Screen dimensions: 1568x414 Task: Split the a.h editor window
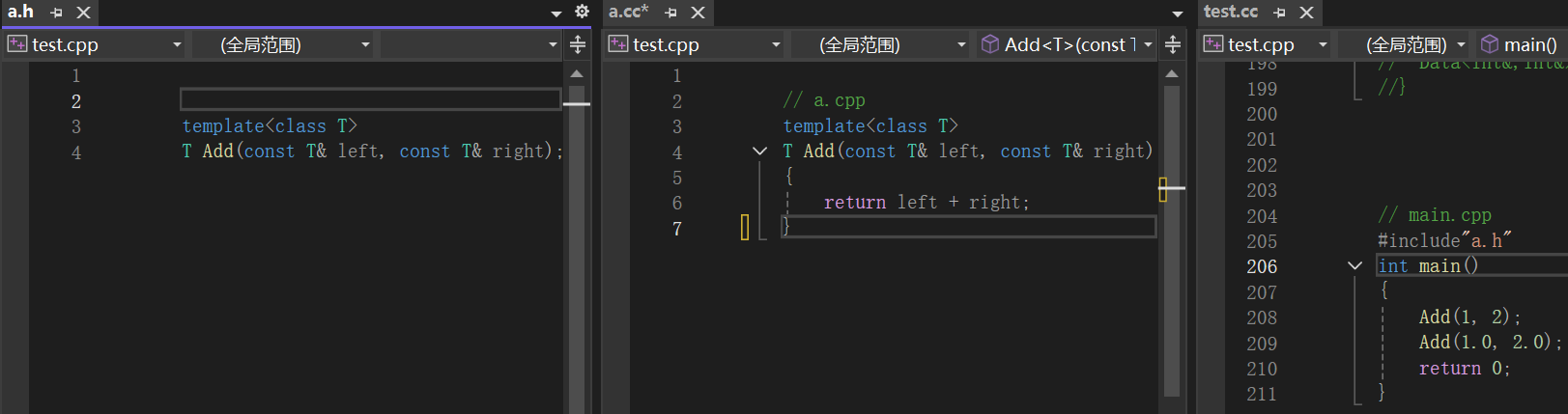coord(578,44)
